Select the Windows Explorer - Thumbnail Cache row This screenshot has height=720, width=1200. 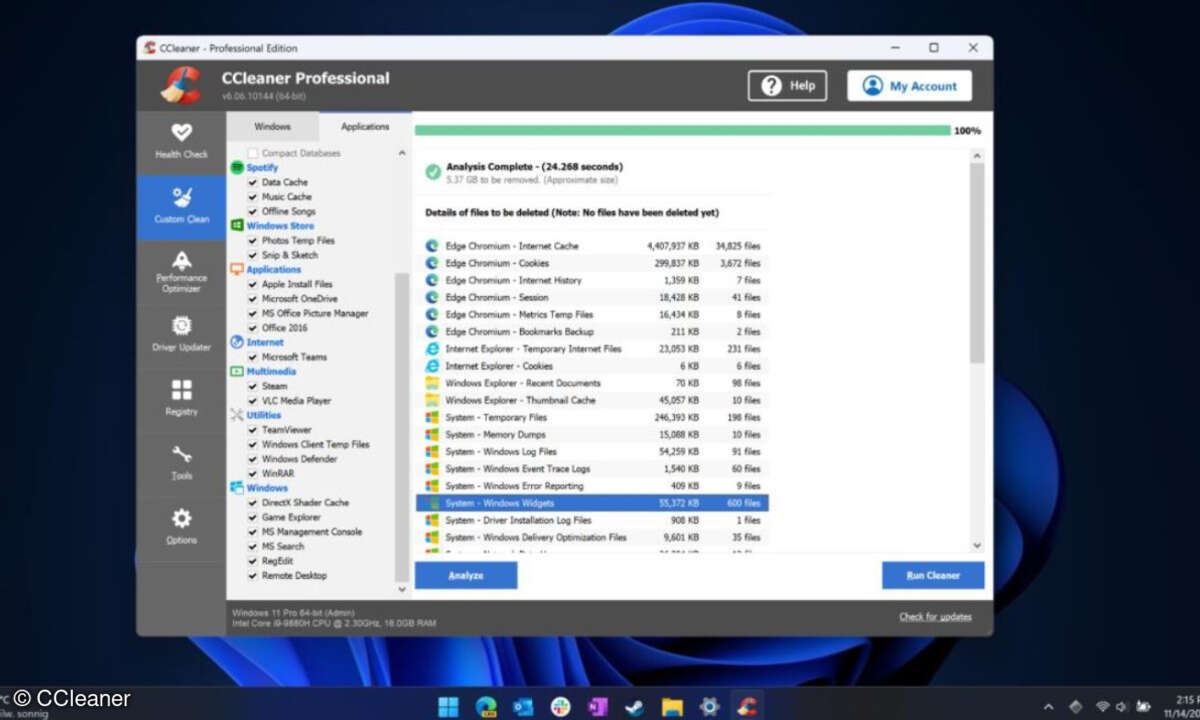point(592,400)
